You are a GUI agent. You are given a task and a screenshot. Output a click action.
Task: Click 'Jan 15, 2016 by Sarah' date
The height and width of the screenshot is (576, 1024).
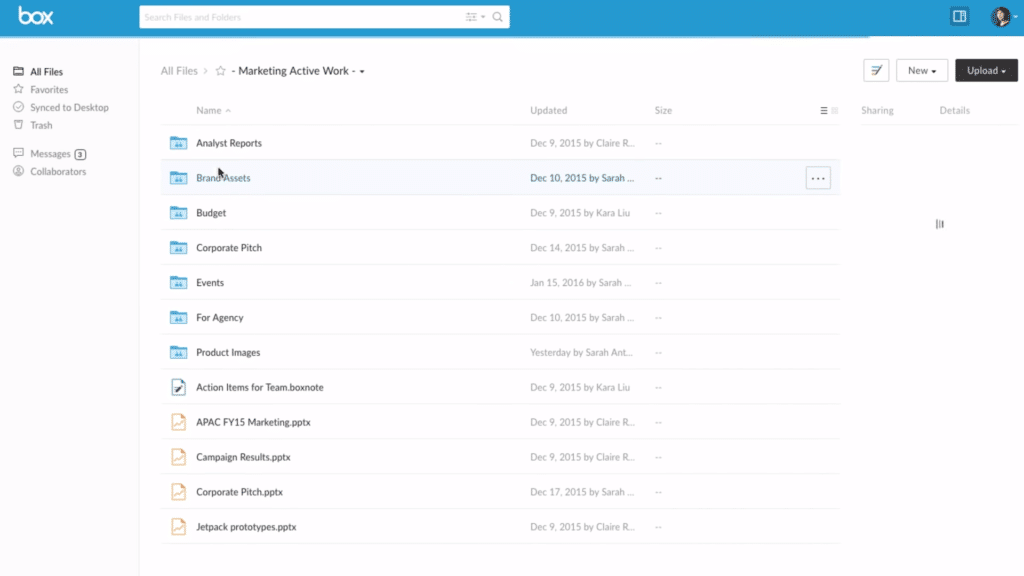(x=580, y=283)
